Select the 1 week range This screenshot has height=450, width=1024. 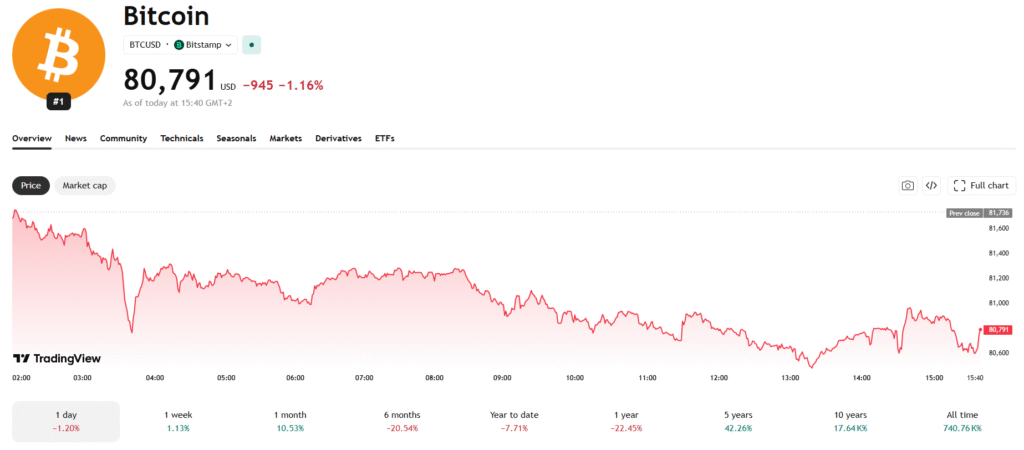click(x=178, y=421)
